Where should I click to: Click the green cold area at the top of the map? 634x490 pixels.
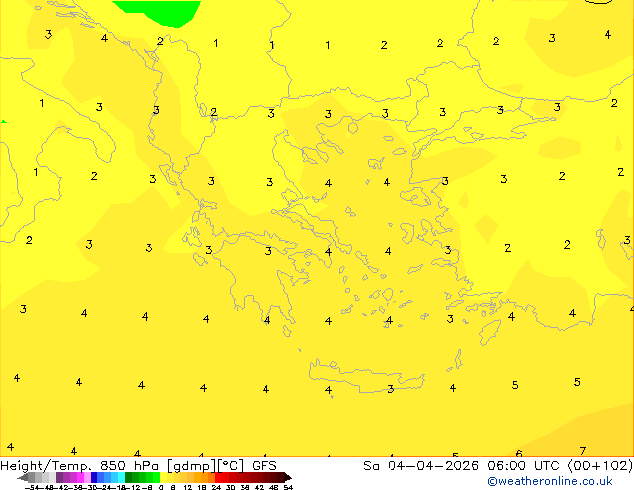coord(162,12)
